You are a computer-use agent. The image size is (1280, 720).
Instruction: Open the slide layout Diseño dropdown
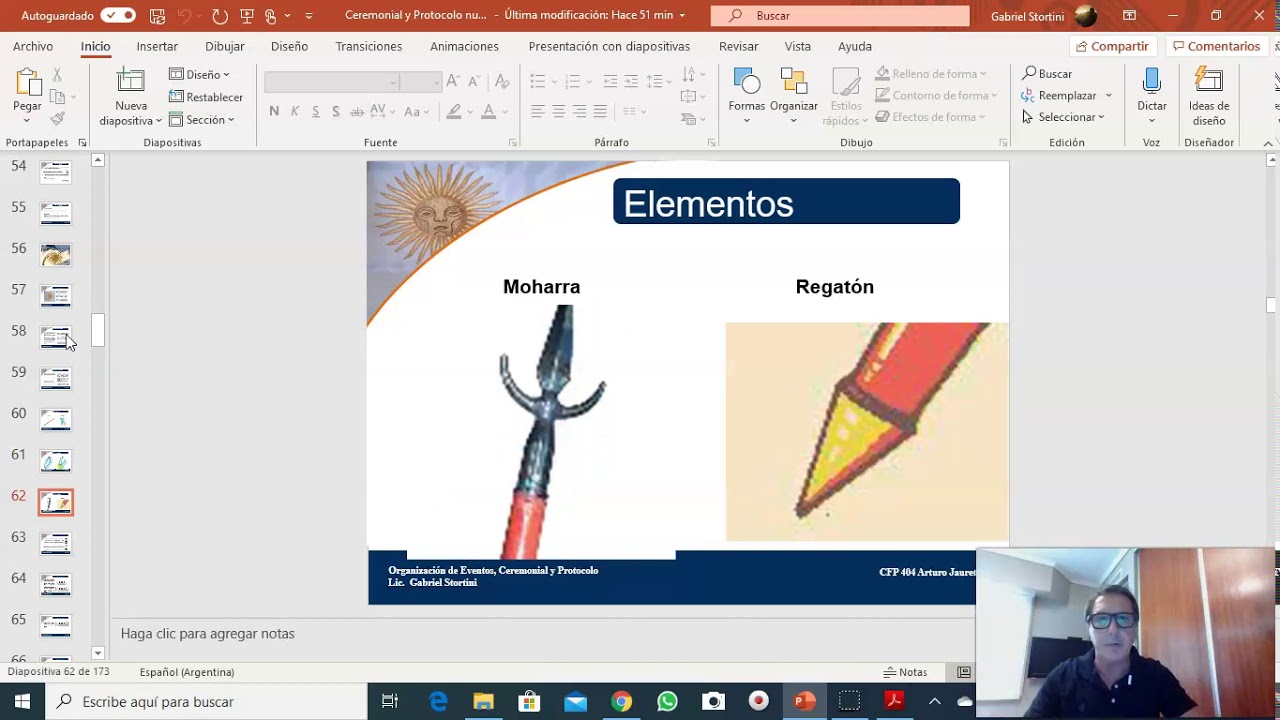click(x=200, y=75)
